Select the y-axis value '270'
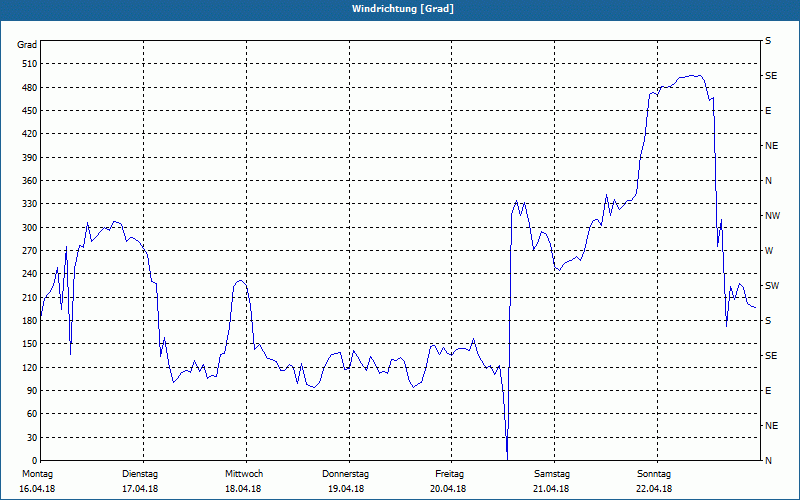Screen dimensions: 800x500 pyautogui.click(x=30, y=251)
